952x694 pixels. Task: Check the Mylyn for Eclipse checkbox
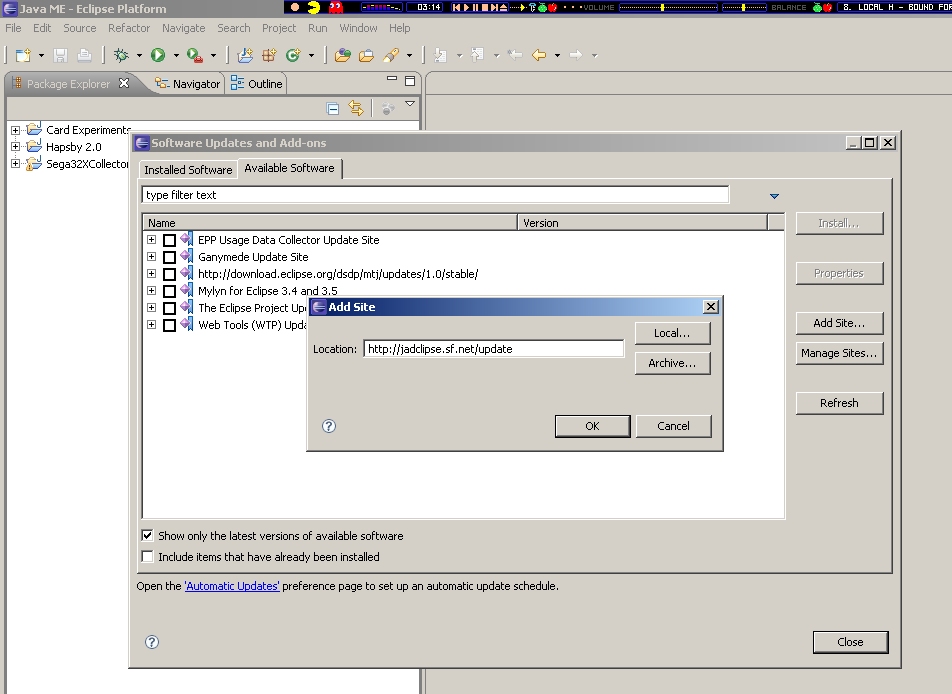[x=169, y=291]
